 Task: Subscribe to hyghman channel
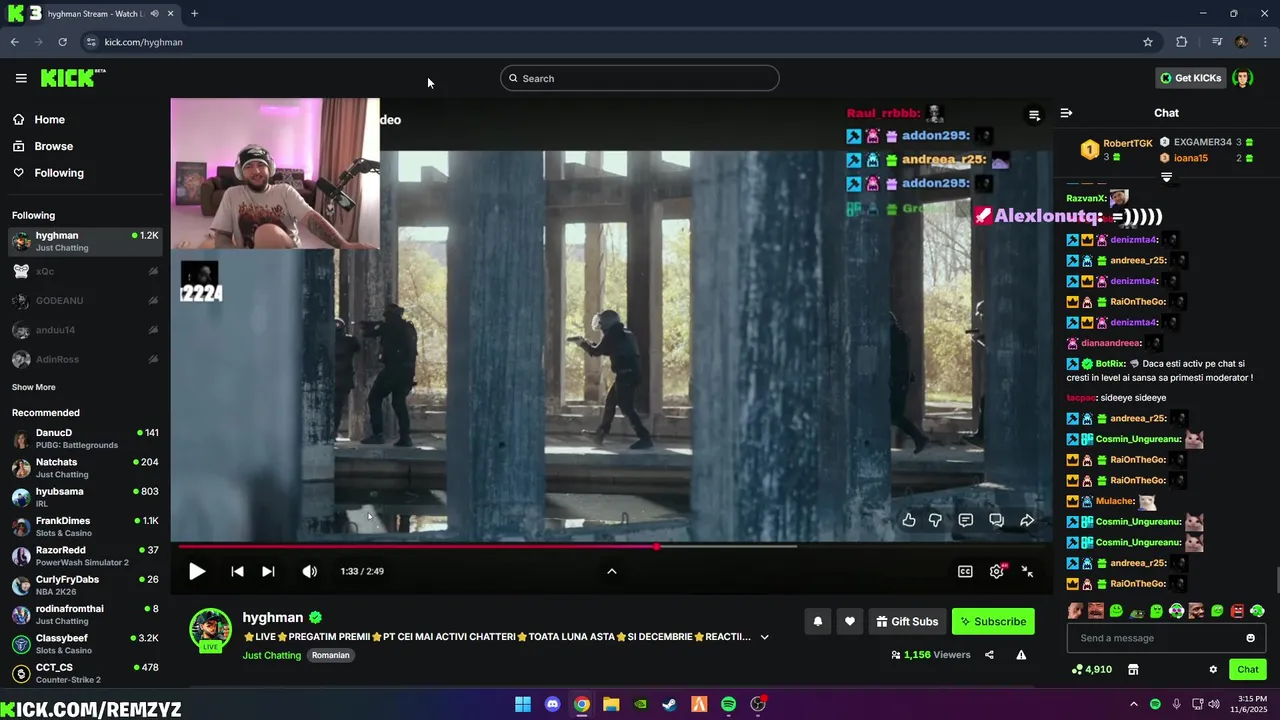(x=993, y=621)
